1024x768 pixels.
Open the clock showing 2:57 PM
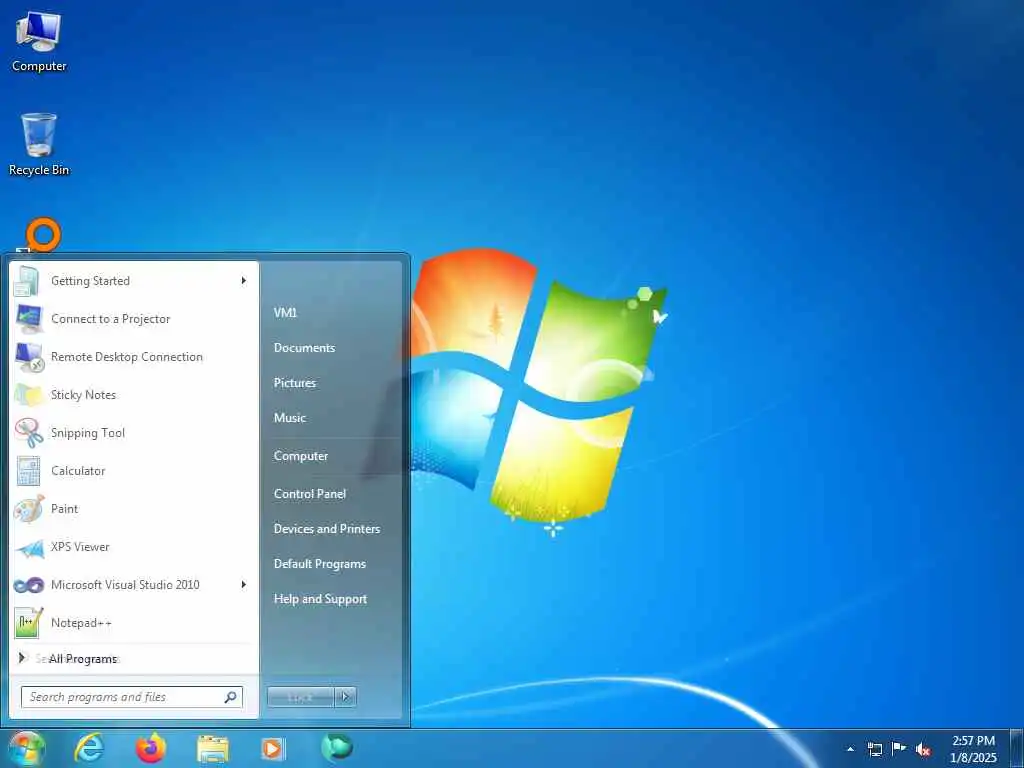tap(973, 749)
